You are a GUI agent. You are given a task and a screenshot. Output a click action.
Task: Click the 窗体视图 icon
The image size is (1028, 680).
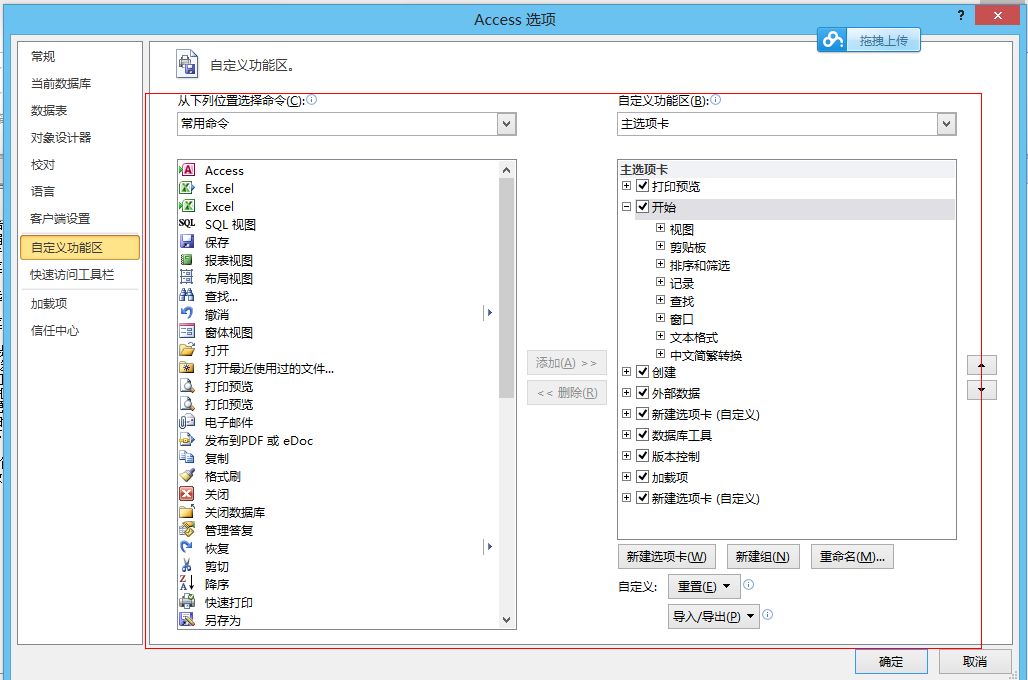187,332
